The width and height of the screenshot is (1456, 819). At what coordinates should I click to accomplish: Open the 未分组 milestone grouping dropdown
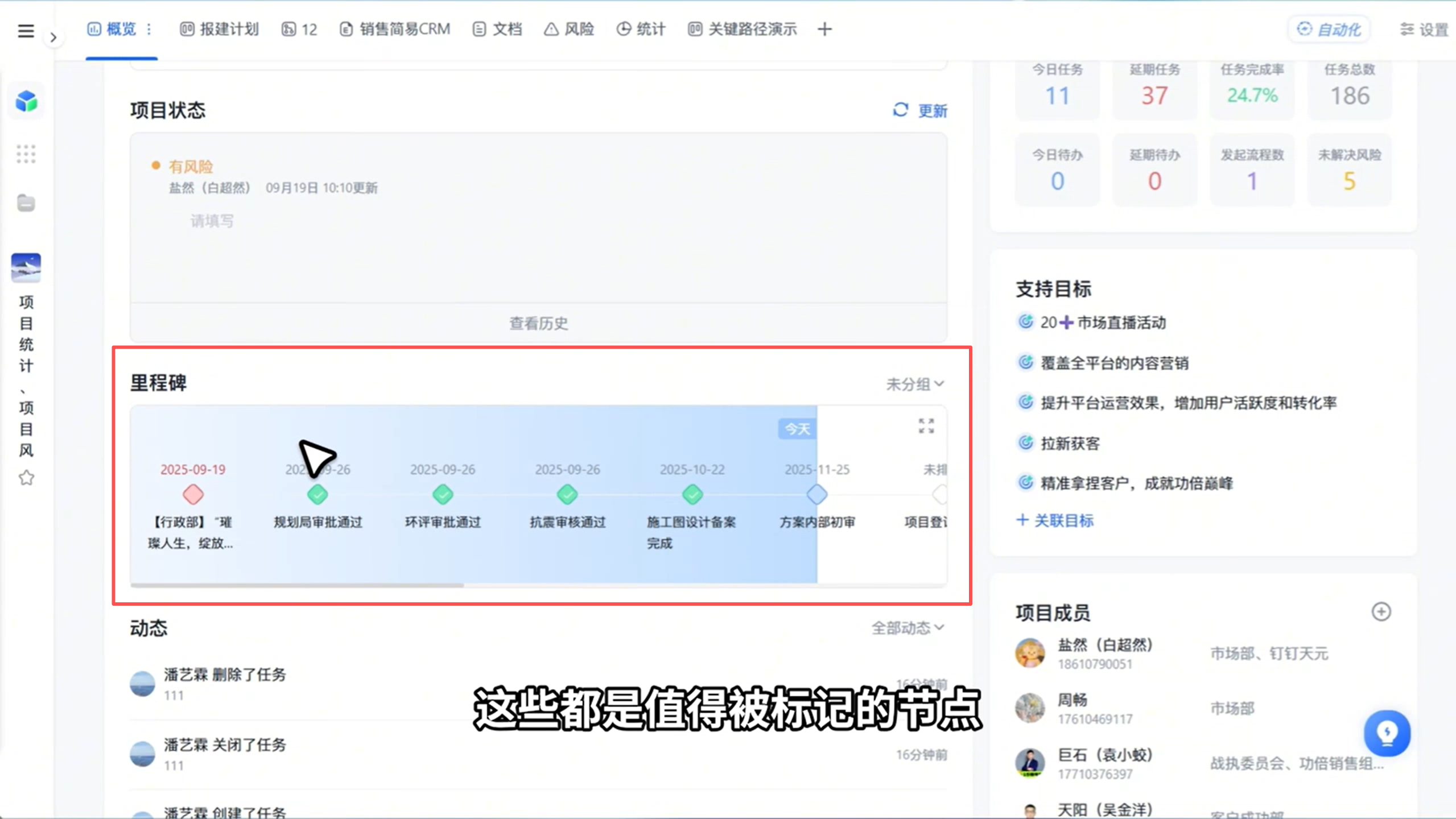[x=915, y=384]
